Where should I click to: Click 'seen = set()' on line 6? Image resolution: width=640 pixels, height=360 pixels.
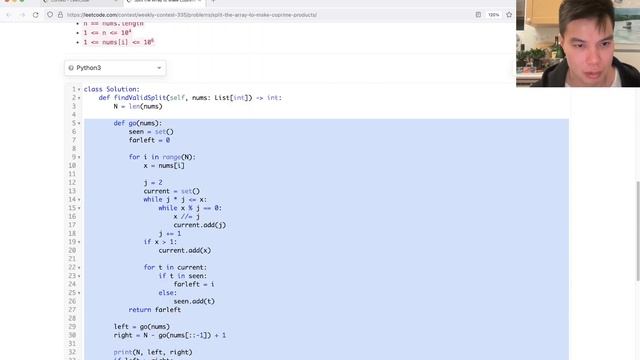[x=151, y=132]
